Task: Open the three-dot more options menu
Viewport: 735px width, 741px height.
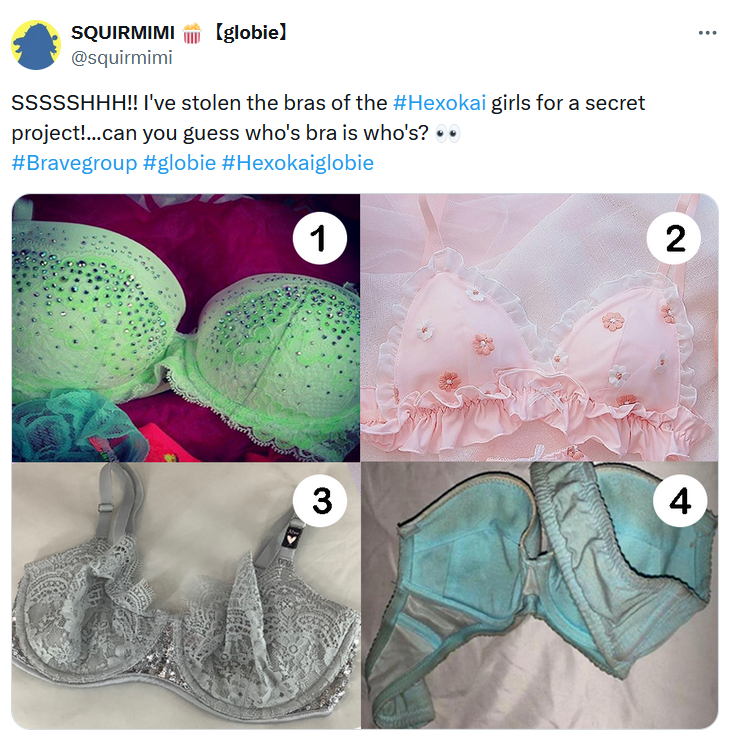Action: click(x=707, y=33)
